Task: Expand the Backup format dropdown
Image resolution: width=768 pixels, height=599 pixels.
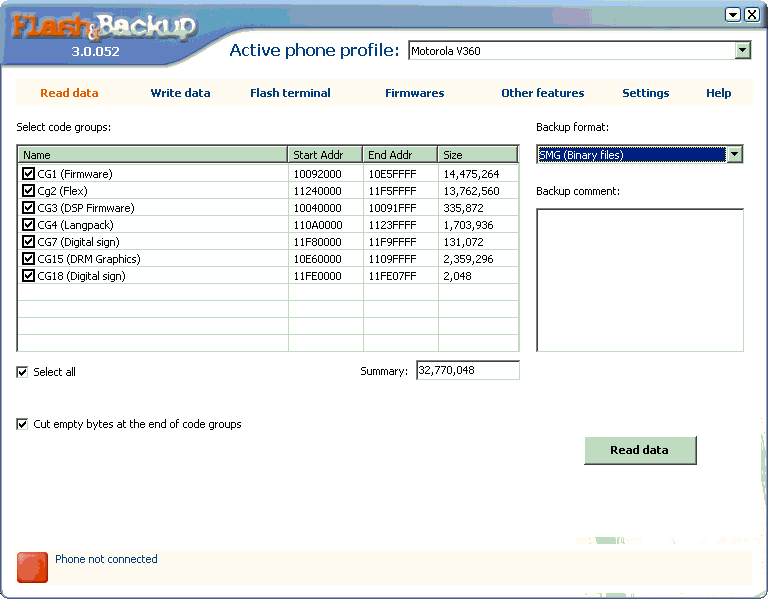Action: click(x=734, y=154)
